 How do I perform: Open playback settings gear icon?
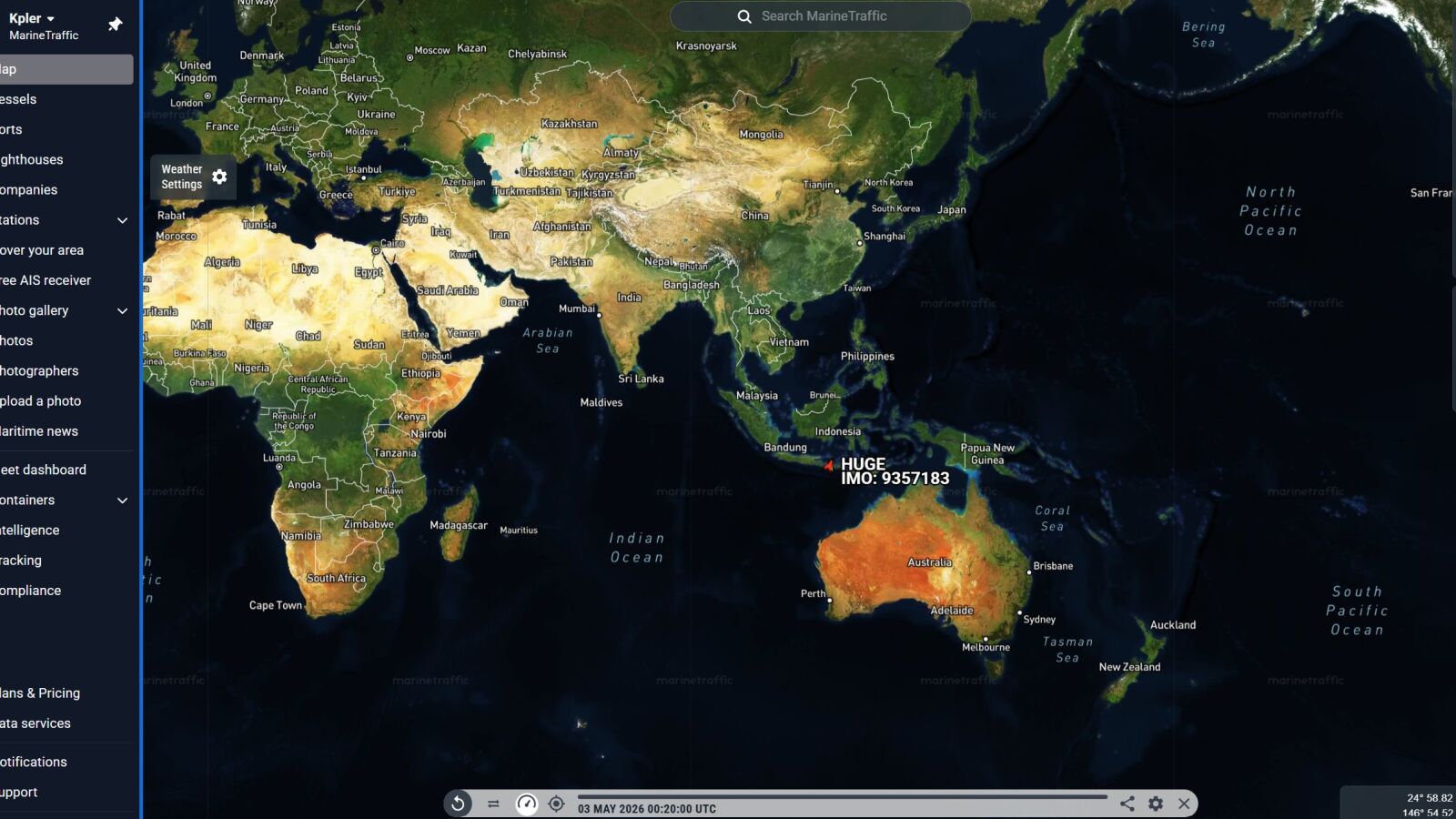(x=1156, y=804)
